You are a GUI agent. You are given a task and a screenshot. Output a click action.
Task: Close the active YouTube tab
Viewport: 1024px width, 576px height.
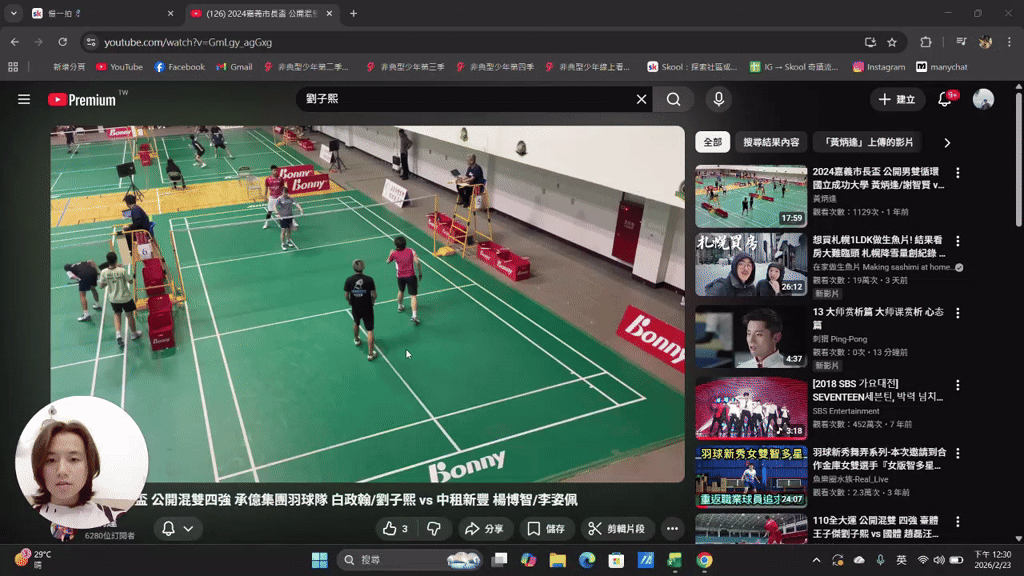[329, 13]
